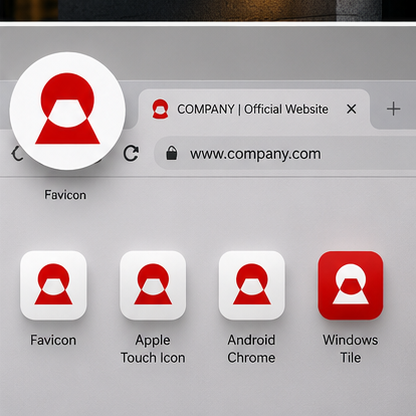Image resolution: width=416 pixels, height=416 pixels.
Task: Click the Favicon caption under the magnified circle
Action: point(65,195)
